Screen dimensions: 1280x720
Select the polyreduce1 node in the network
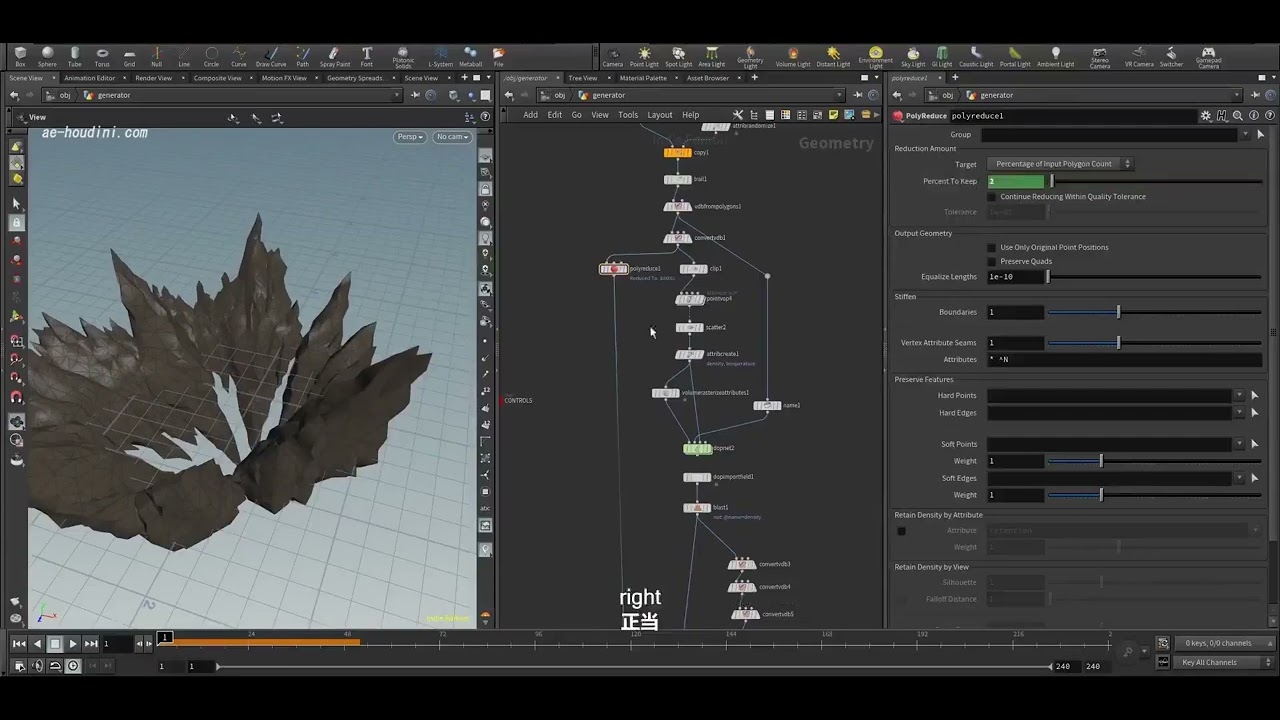pos(613,269)
